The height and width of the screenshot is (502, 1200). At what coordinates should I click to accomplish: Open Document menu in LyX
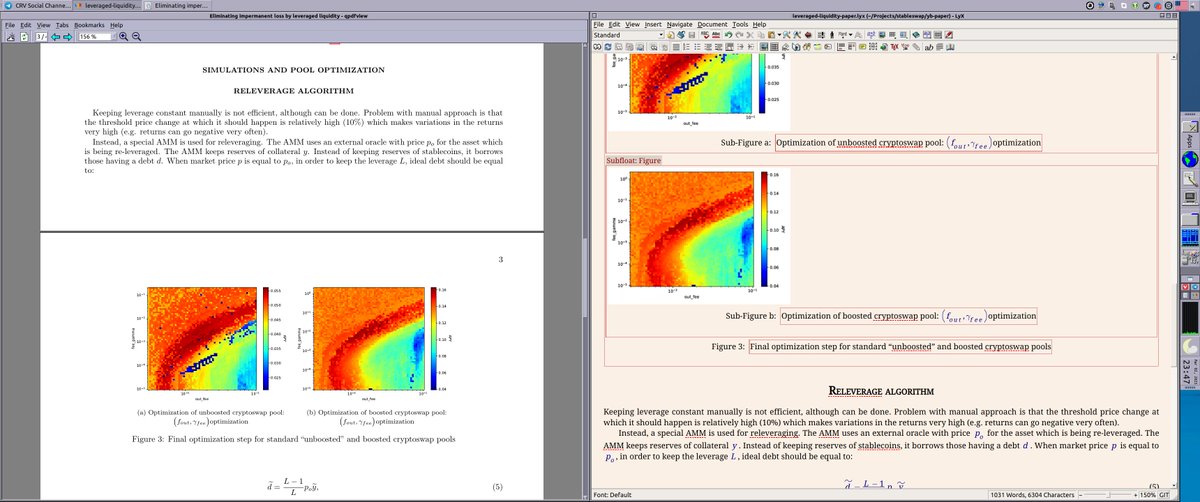712,23
